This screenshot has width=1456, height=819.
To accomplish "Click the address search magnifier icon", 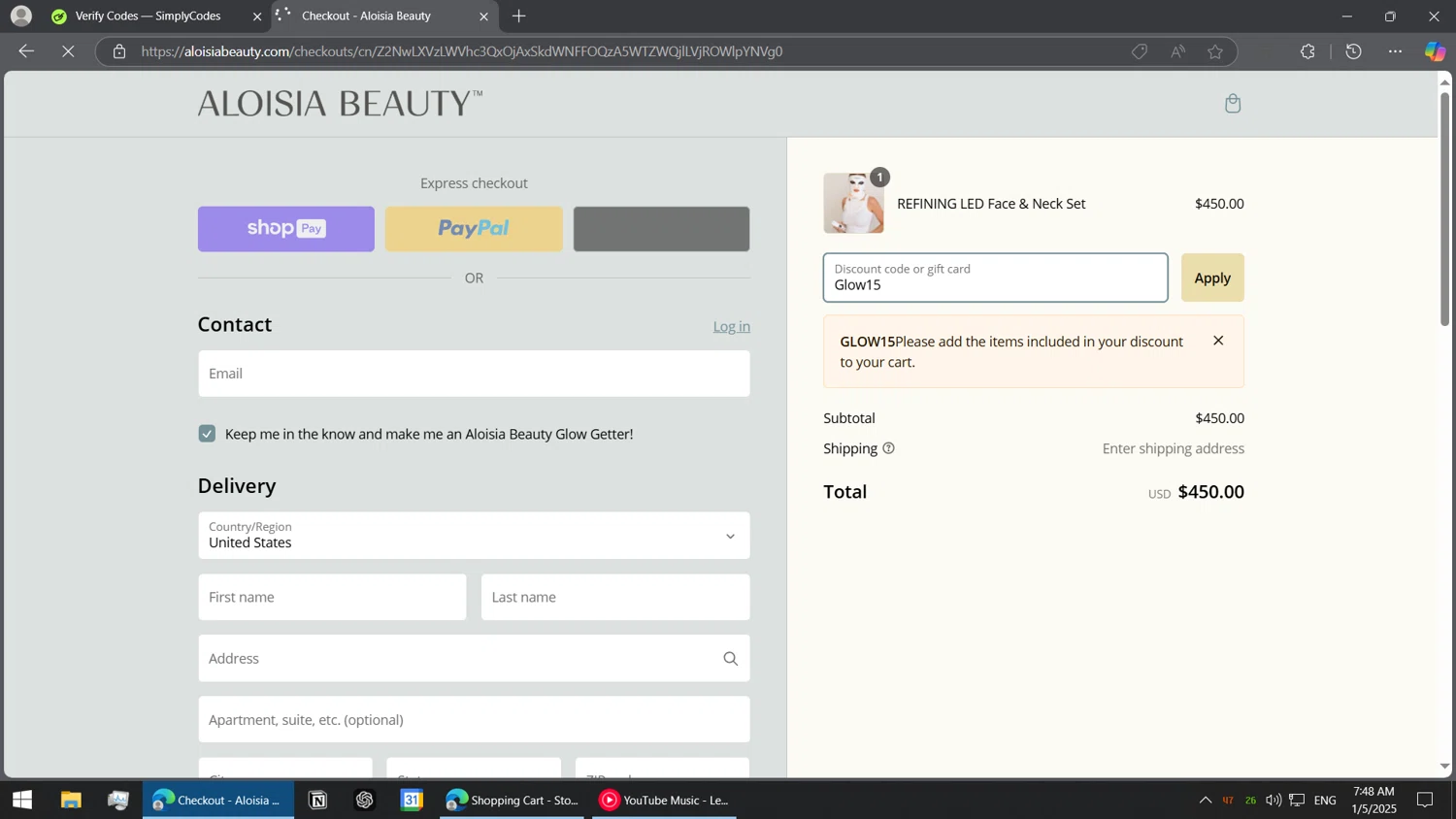I will pyautogui.click(x=731, y=659).
